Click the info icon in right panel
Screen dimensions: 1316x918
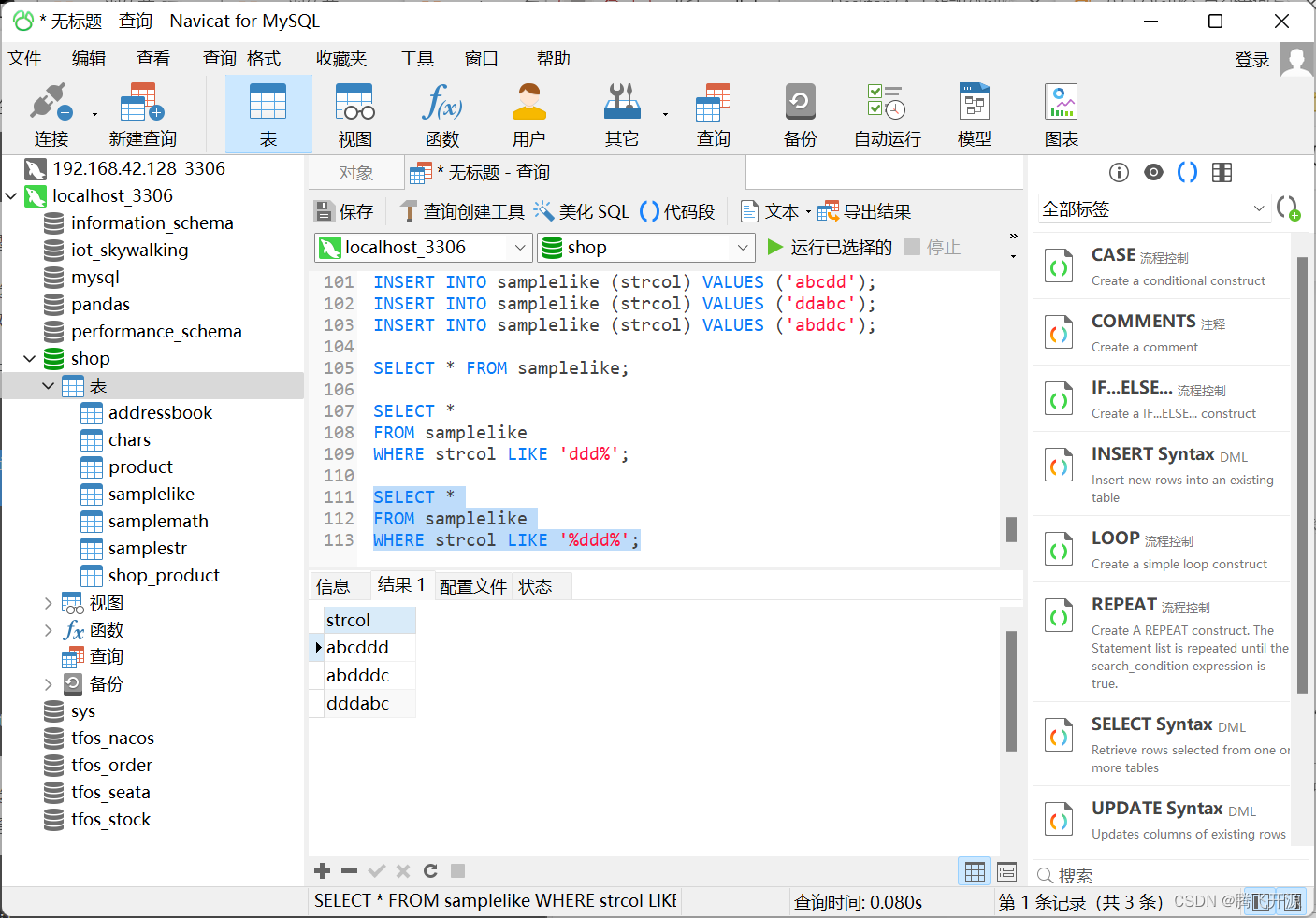[1119, 172]
